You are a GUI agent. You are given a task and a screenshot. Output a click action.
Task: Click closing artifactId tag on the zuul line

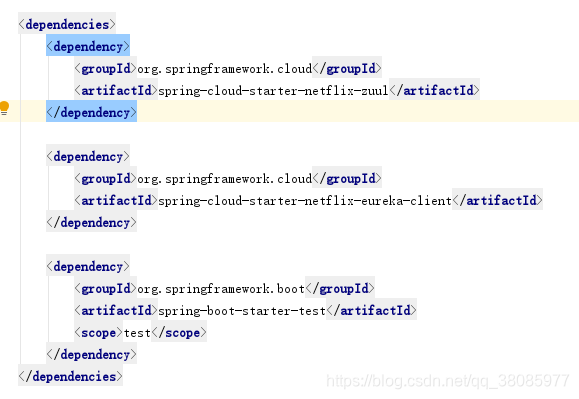click(435, 90)
